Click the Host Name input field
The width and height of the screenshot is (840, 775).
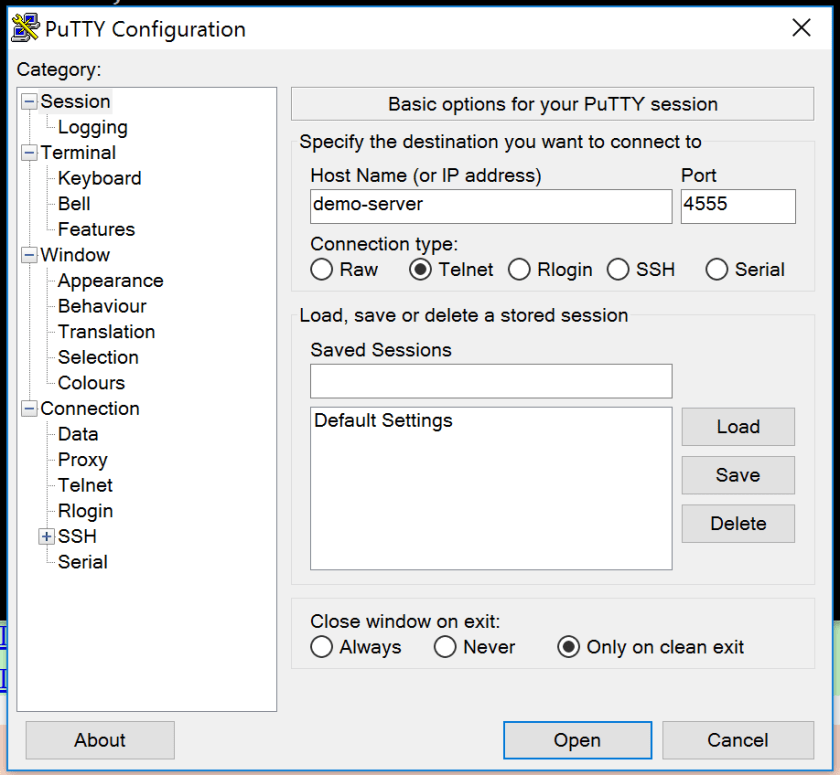[x=490, y=207]
